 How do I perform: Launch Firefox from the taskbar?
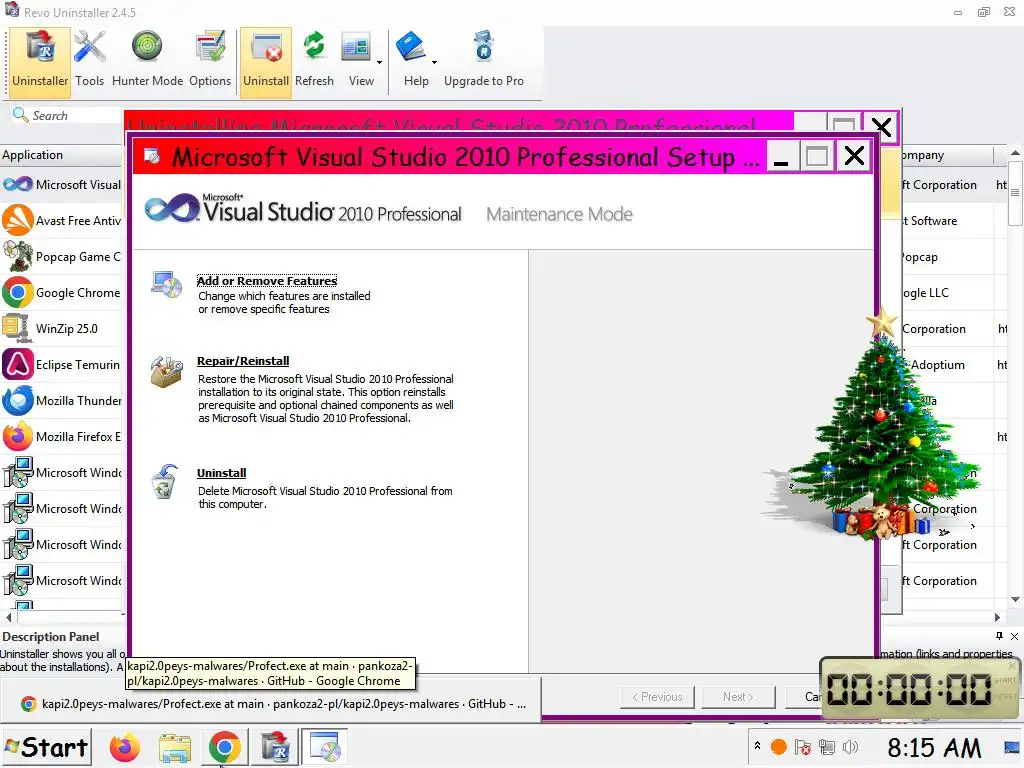125,748
